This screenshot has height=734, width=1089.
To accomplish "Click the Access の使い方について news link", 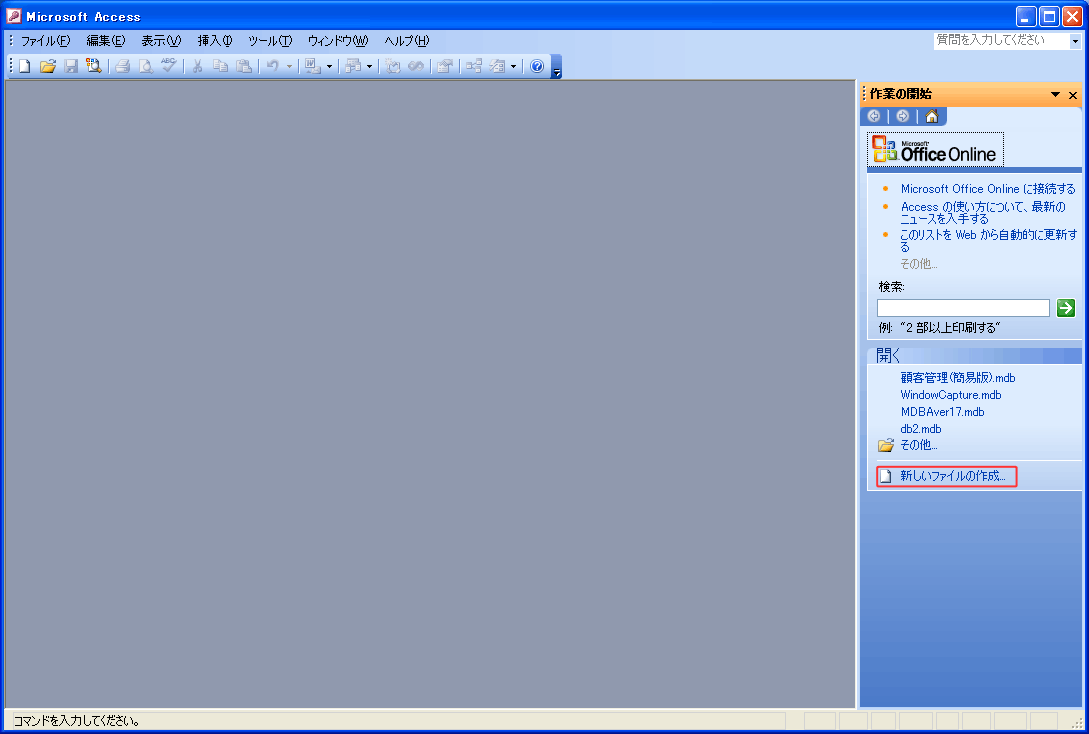I will 983,212.
